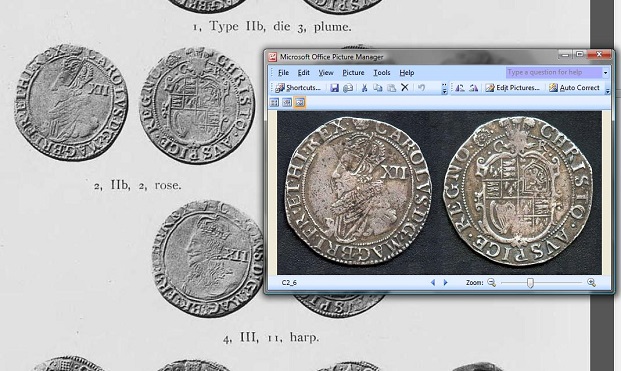The width and height of the screenshot is (621, 371).
Task: Click the C2_6 file name in status bar
Action: [289, 283]
